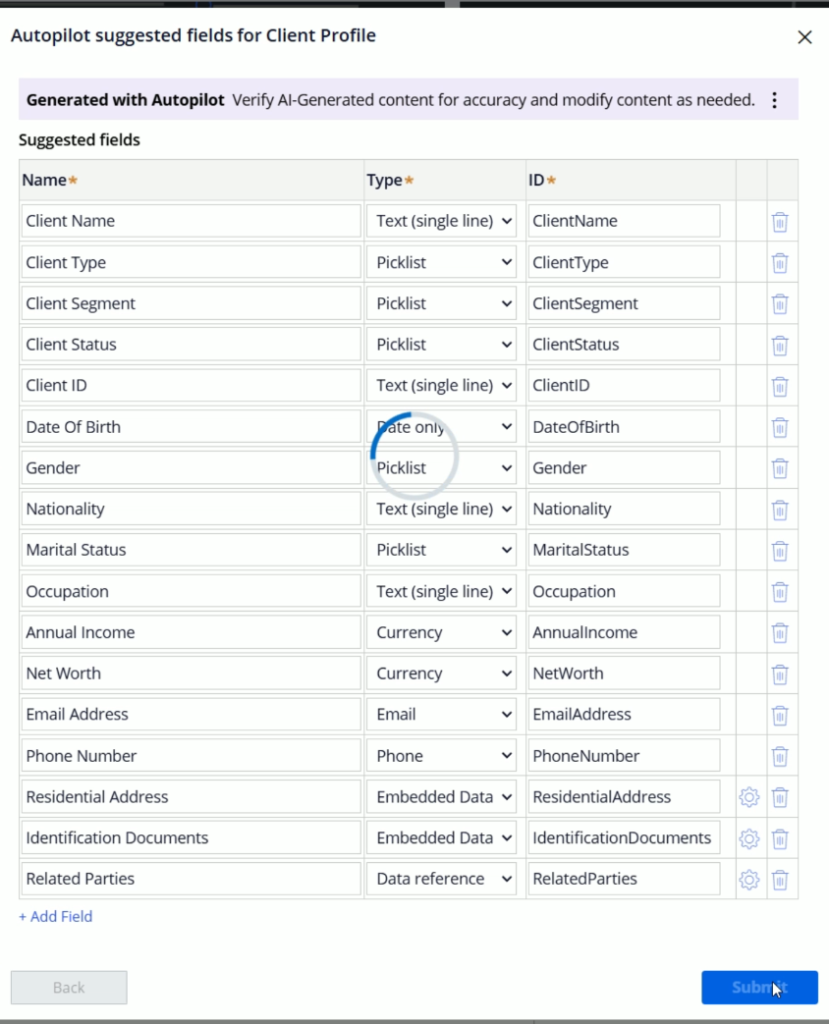This screenshot has height=1024, width=829.
Task: Delete the Phone Number field row
Action: click(x=780, y=756)
